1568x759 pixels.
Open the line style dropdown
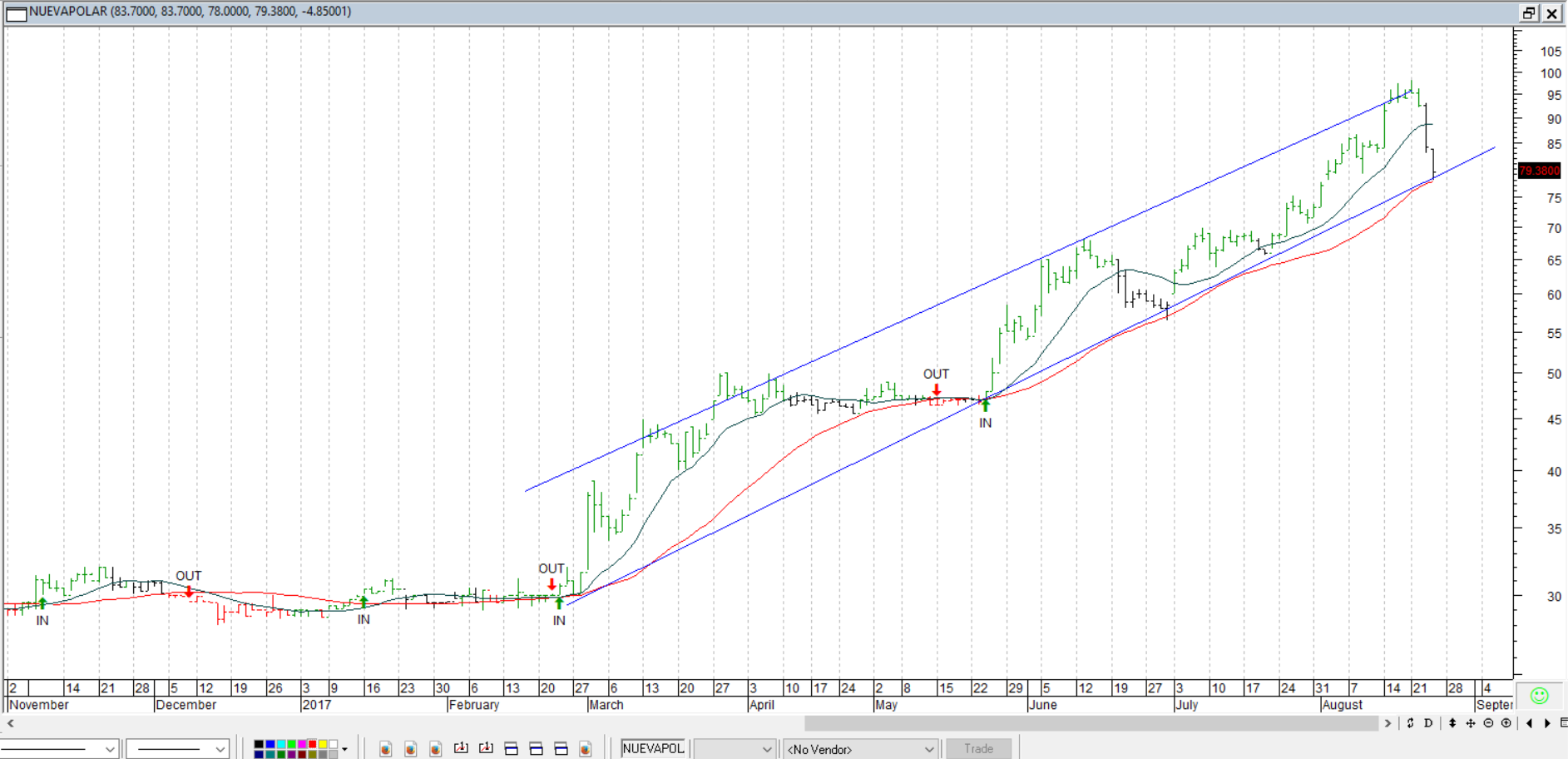coord(61,749)
